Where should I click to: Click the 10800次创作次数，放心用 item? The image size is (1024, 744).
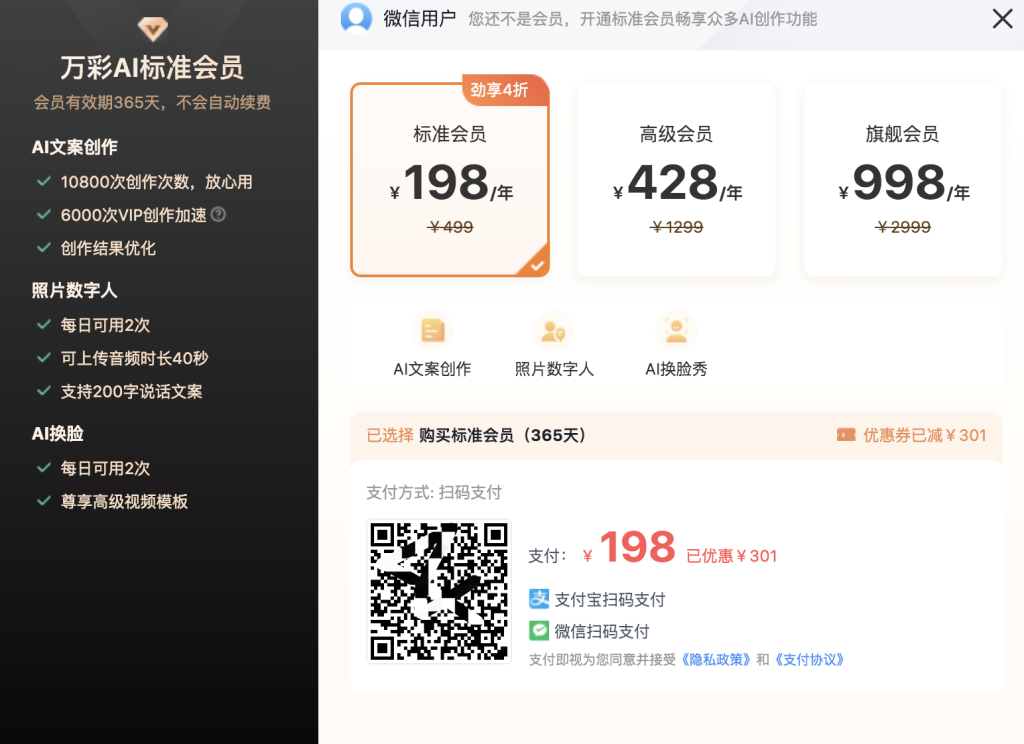(x=156, y=182)
